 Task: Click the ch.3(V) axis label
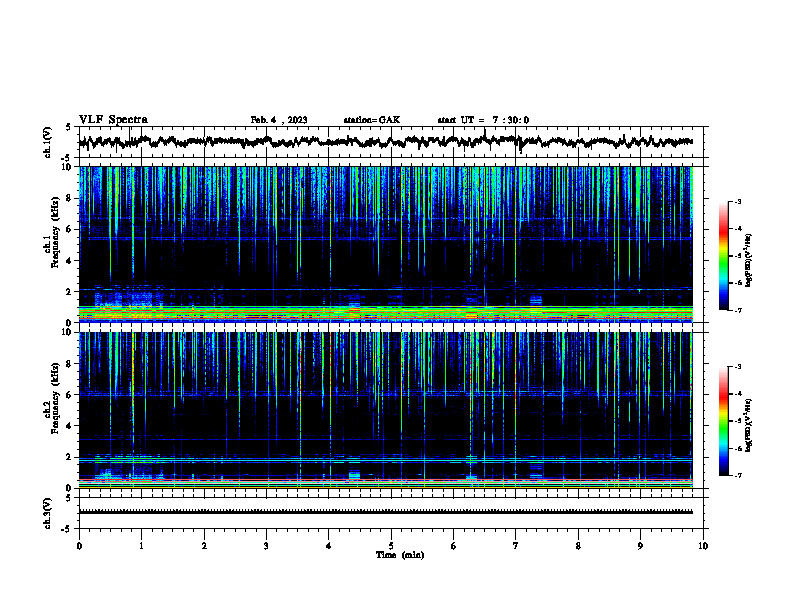[x=47, y=513]
